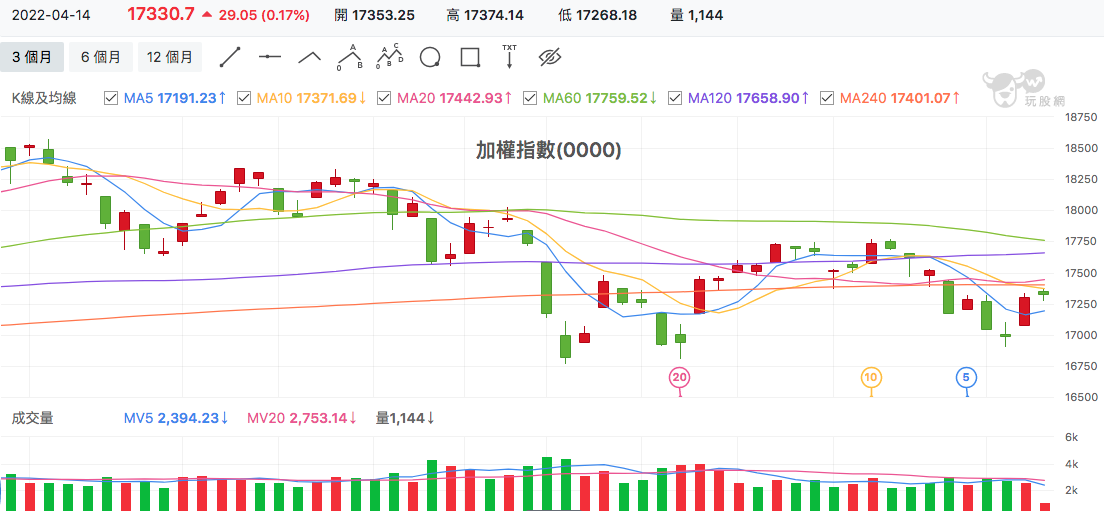Screen dimensions: 1104x511
Task: Select the angle line drawing tool
Action: click(x=310, y=57)
